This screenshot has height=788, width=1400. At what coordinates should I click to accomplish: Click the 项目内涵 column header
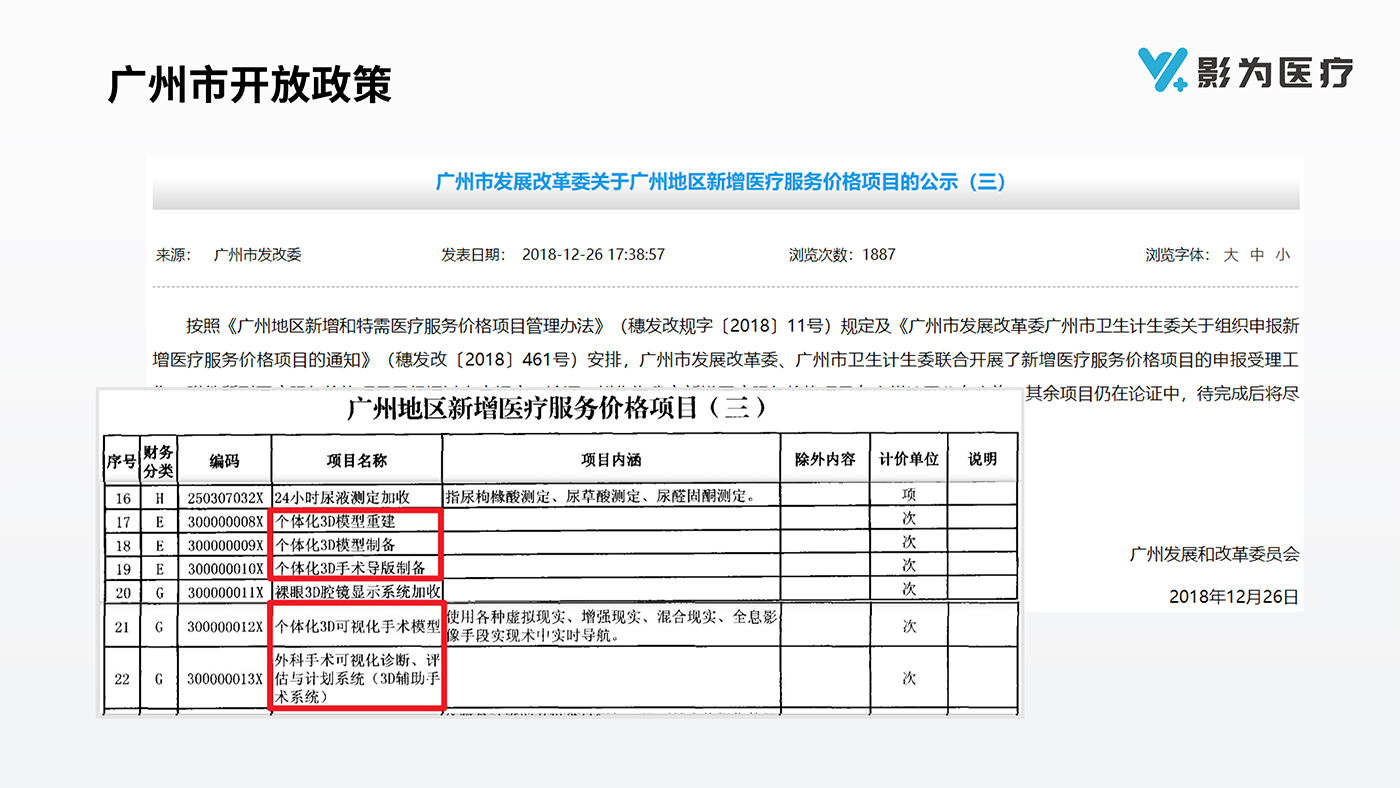point(611,460)
